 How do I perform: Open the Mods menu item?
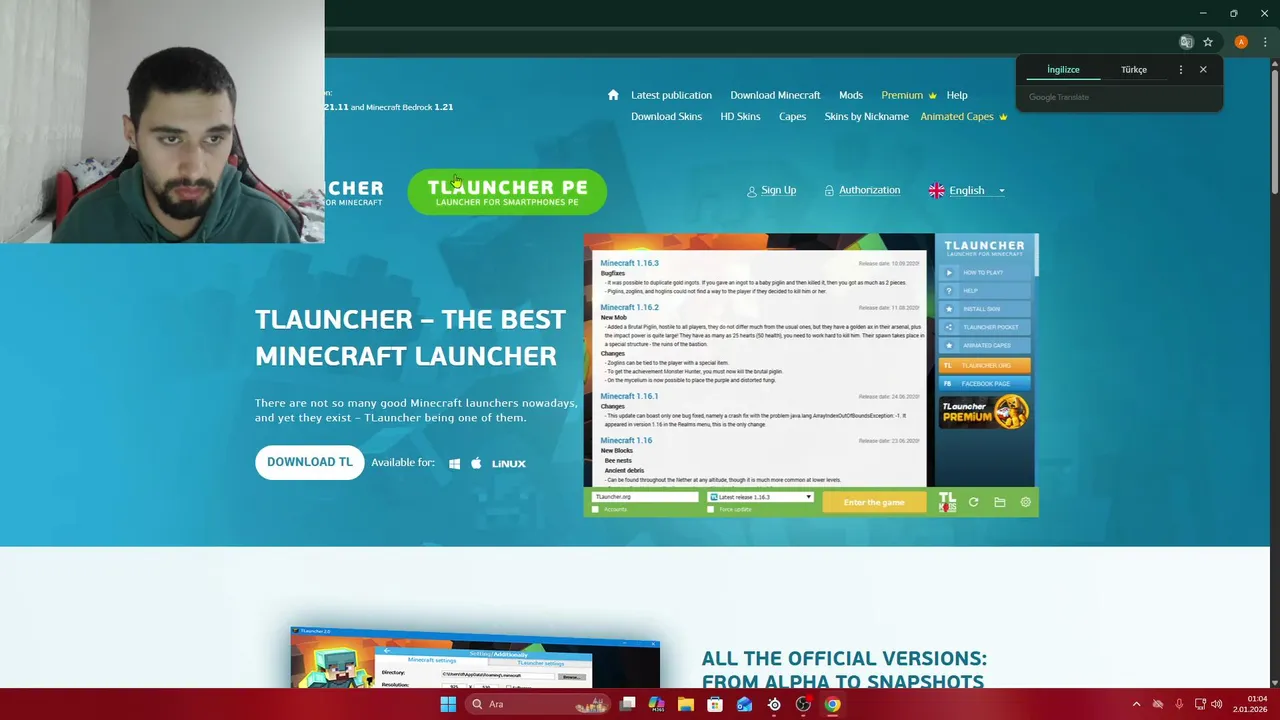pos(851,95)
